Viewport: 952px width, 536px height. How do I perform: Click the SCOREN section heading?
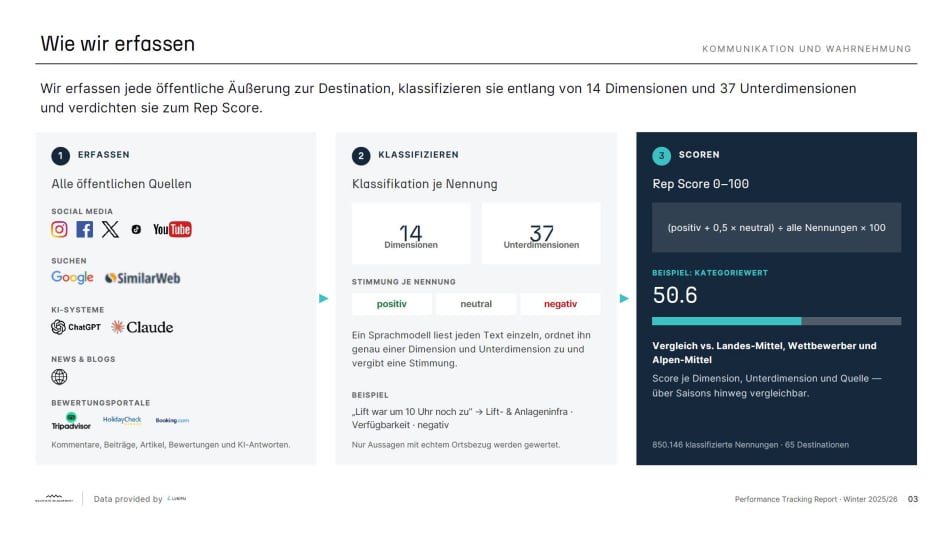click(x=699, y=155)
